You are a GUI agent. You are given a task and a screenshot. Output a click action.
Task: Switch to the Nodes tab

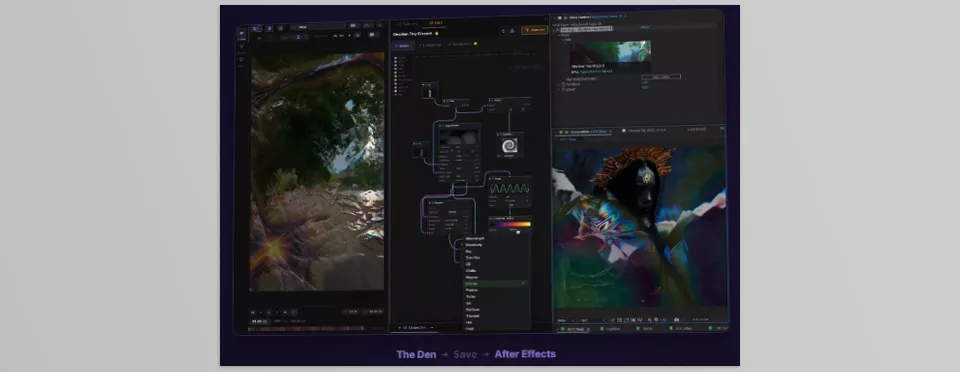[x=403, y=45]
